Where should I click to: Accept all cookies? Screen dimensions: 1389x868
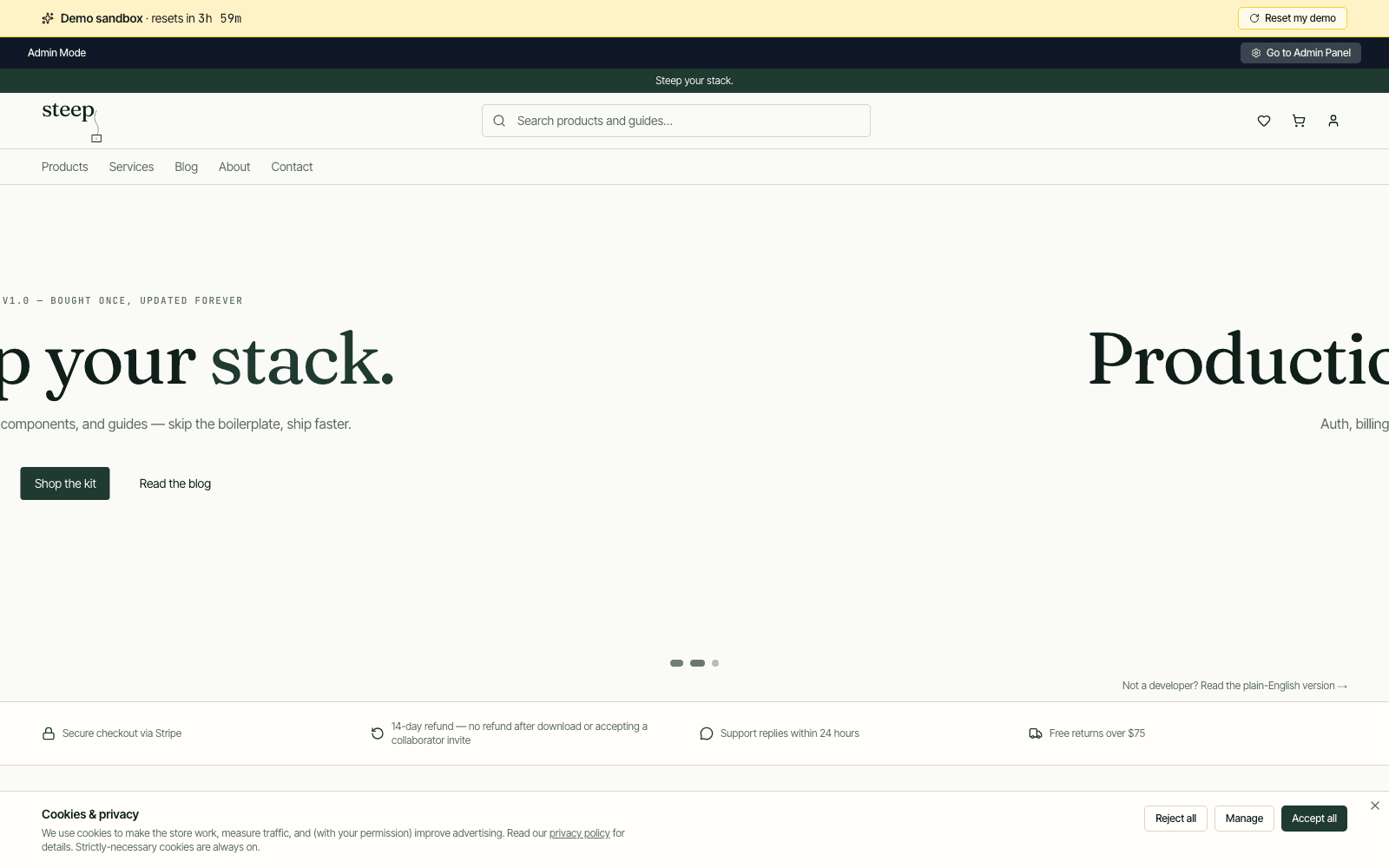1314,819
